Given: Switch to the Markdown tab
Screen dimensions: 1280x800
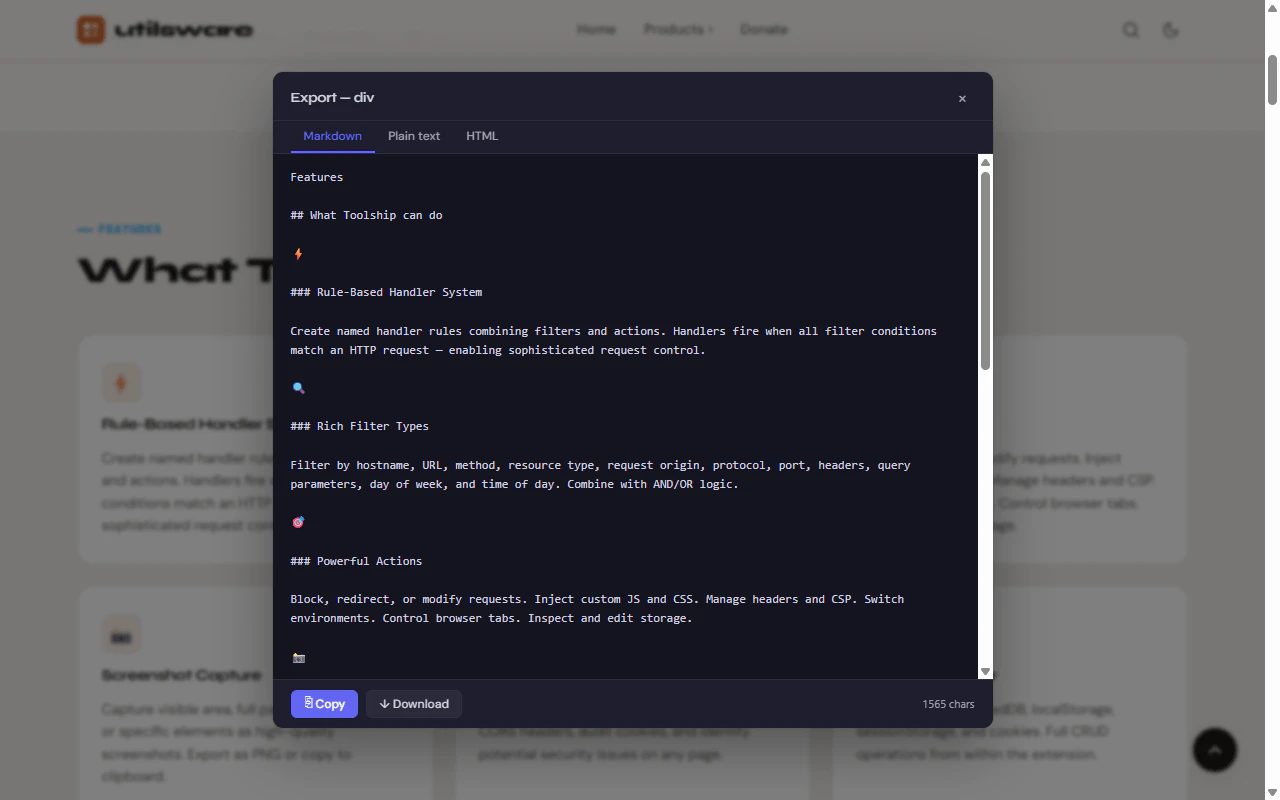Looking at the screenshot, I should click(x=333, y=136).
